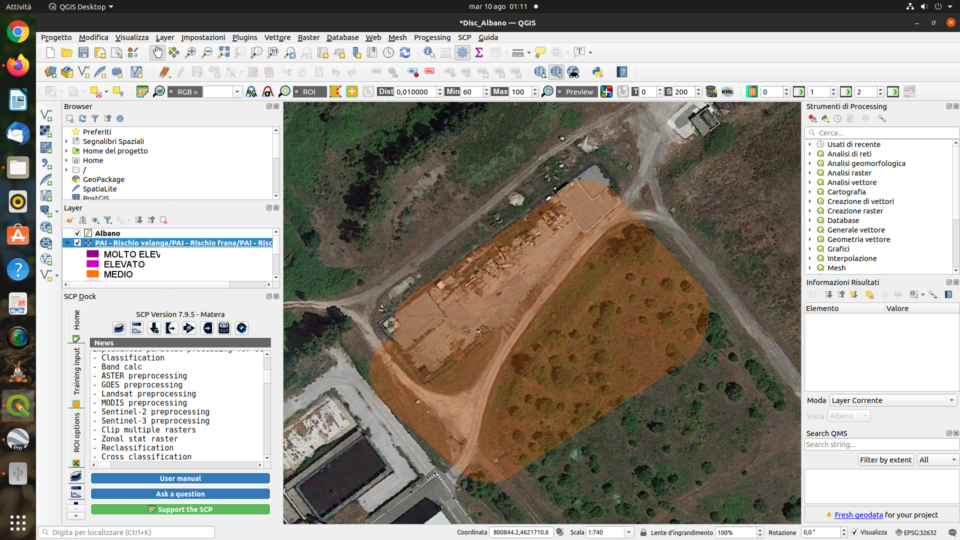Viewport: 960px width, 540px height.
Task: Open the Processing menu
Action: click(432, 37)
